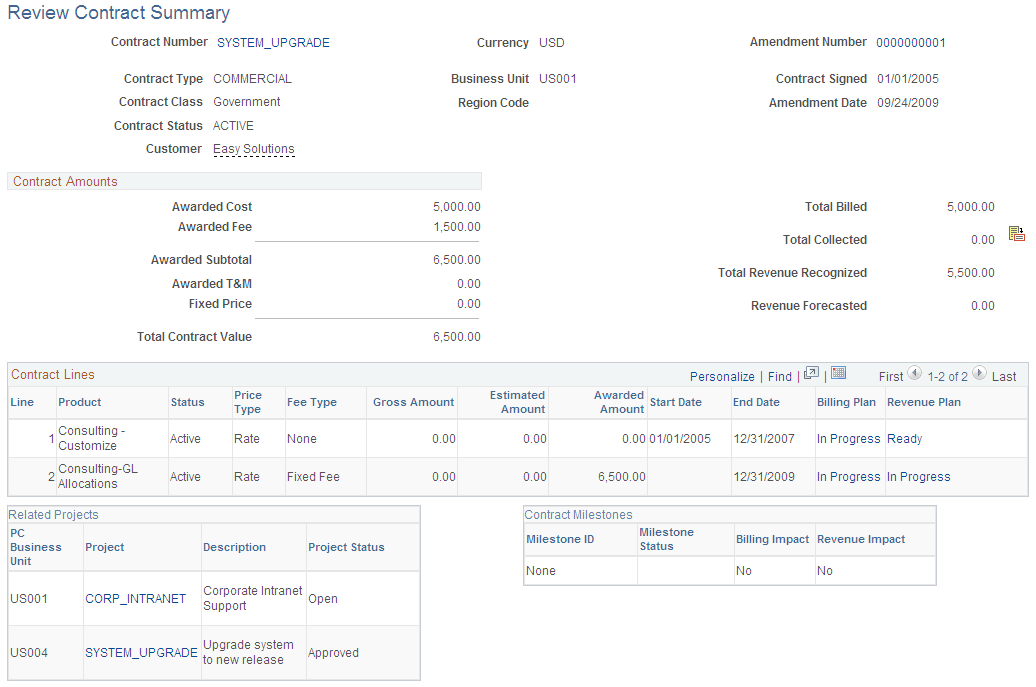Open the Personalize options for Contract Lines
This screenshot has width=1036, height=687.
coord(722,377)
